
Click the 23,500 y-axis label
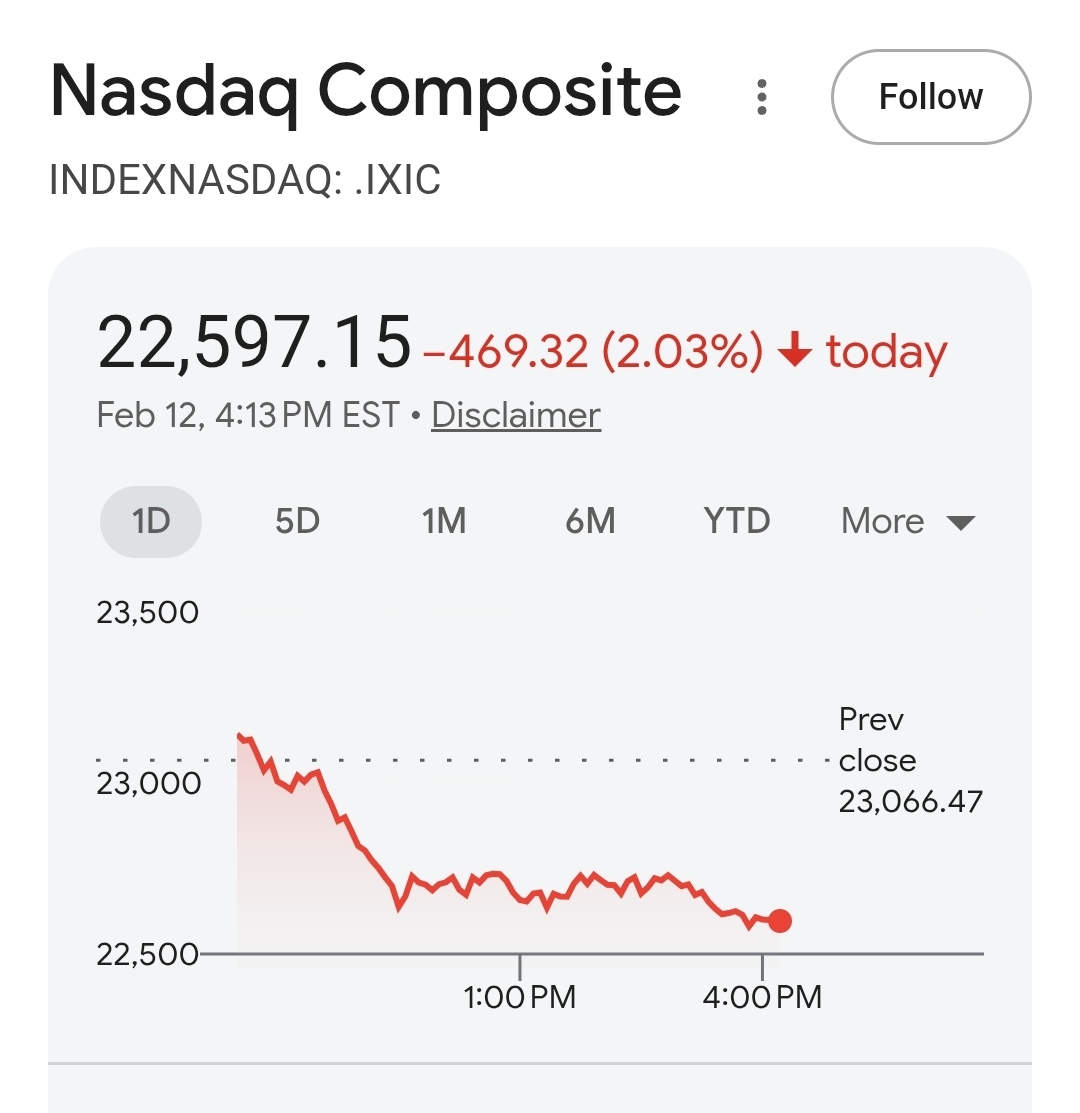point(148,612)
